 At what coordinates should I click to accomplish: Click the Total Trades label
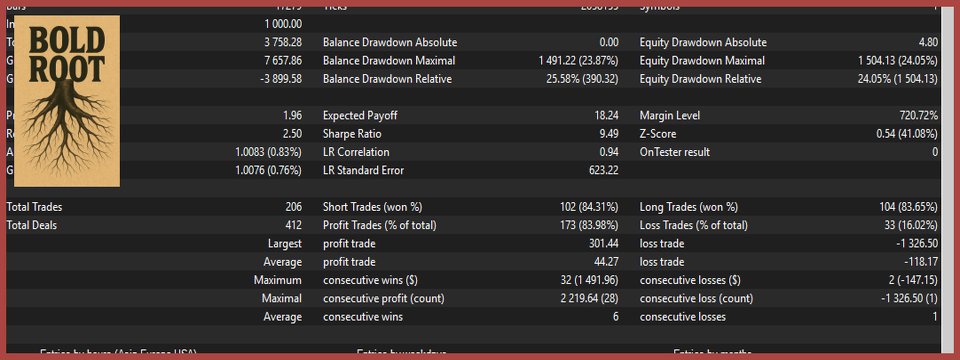tap(34, 208)
